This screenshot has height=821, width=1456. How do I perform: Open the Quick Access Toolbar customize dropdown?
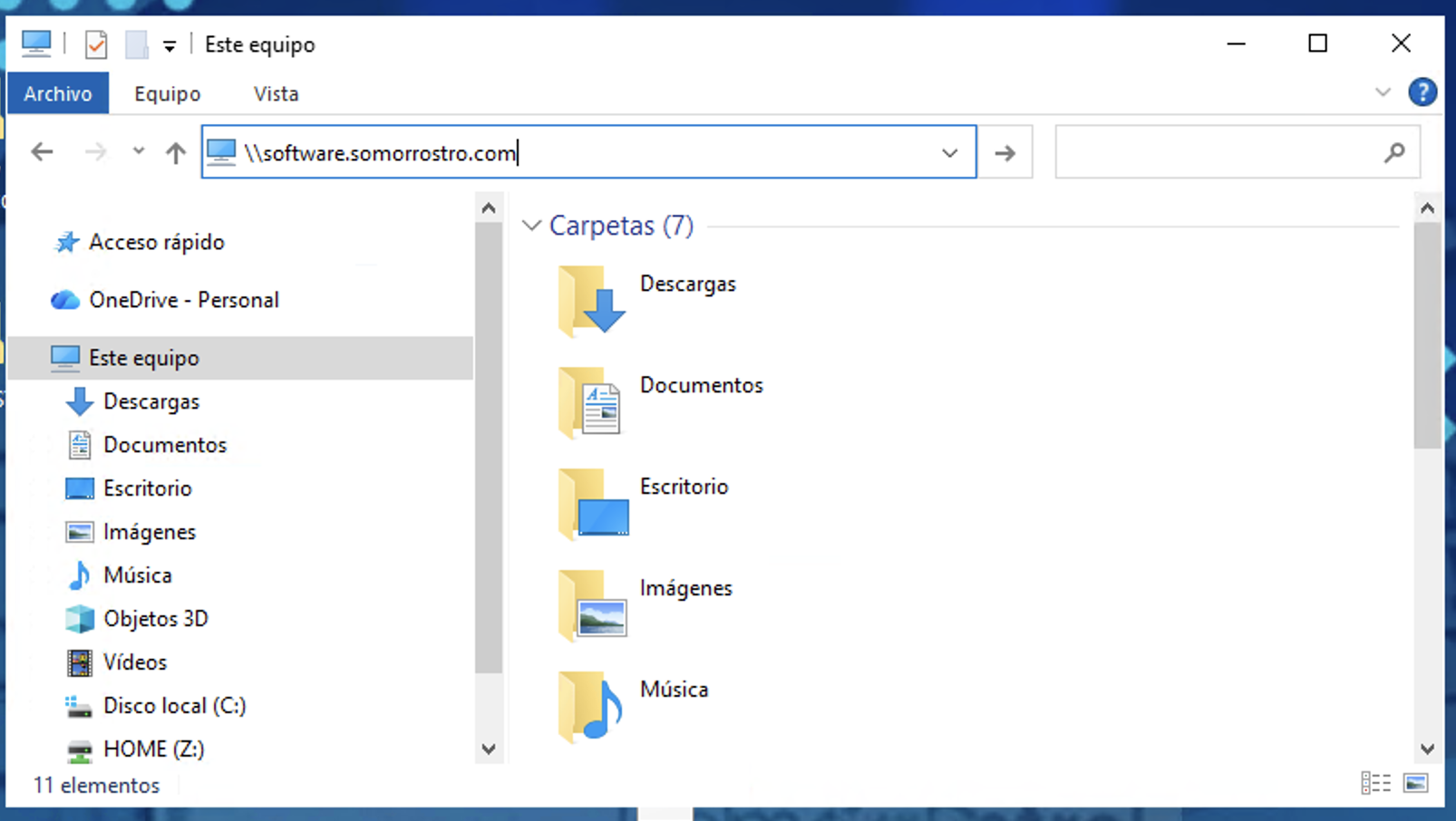pyautogui.click(x=170, y=46)
